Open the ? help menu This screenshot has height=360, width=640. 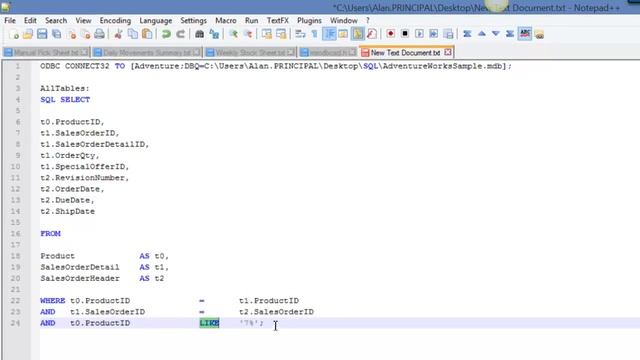pyautogui.click(x=367, y=20)
